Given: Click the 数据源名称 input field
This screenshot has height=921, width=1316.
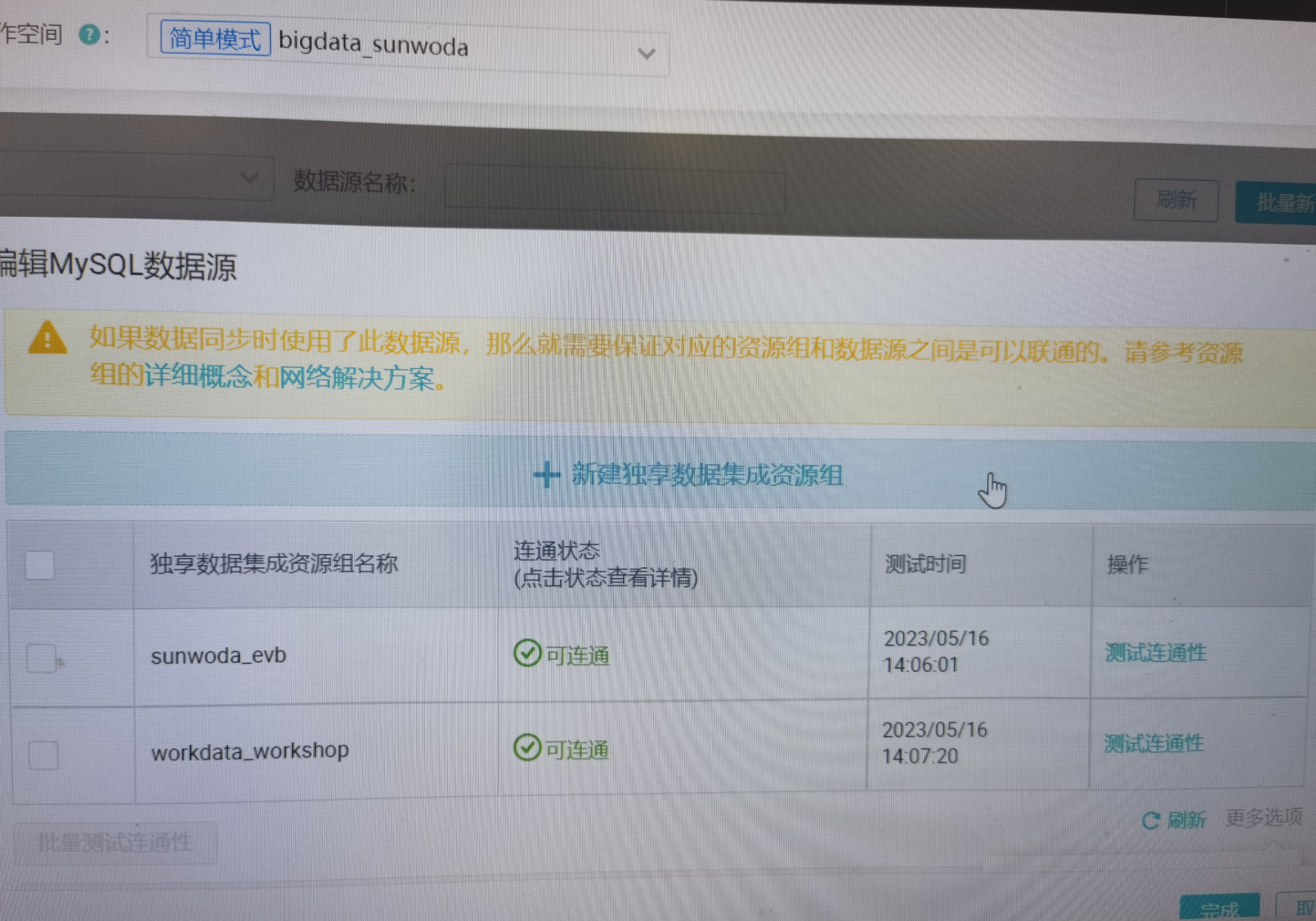Looking at the screenshot, I should tap(614, 188).
